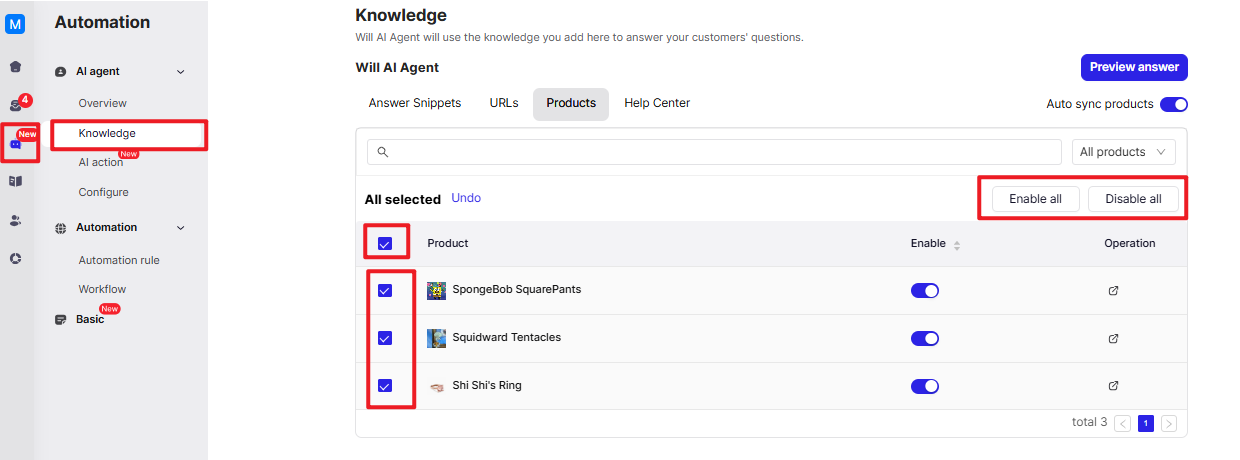
Task: Switch to the Answer Snippets tab
Action: [415, 103]
